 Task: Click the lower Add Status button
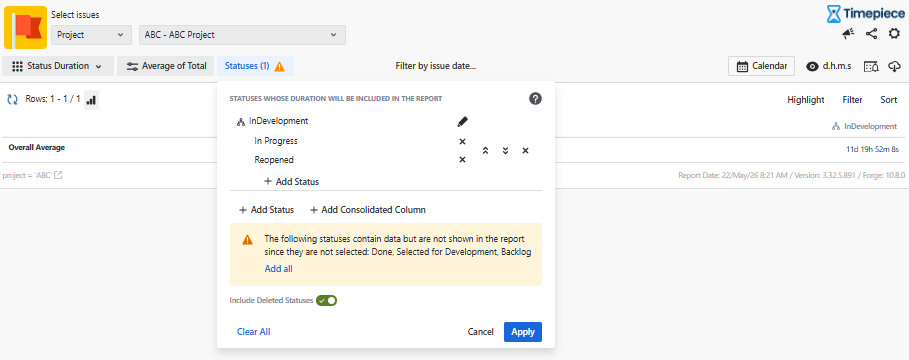click(266, 210)
